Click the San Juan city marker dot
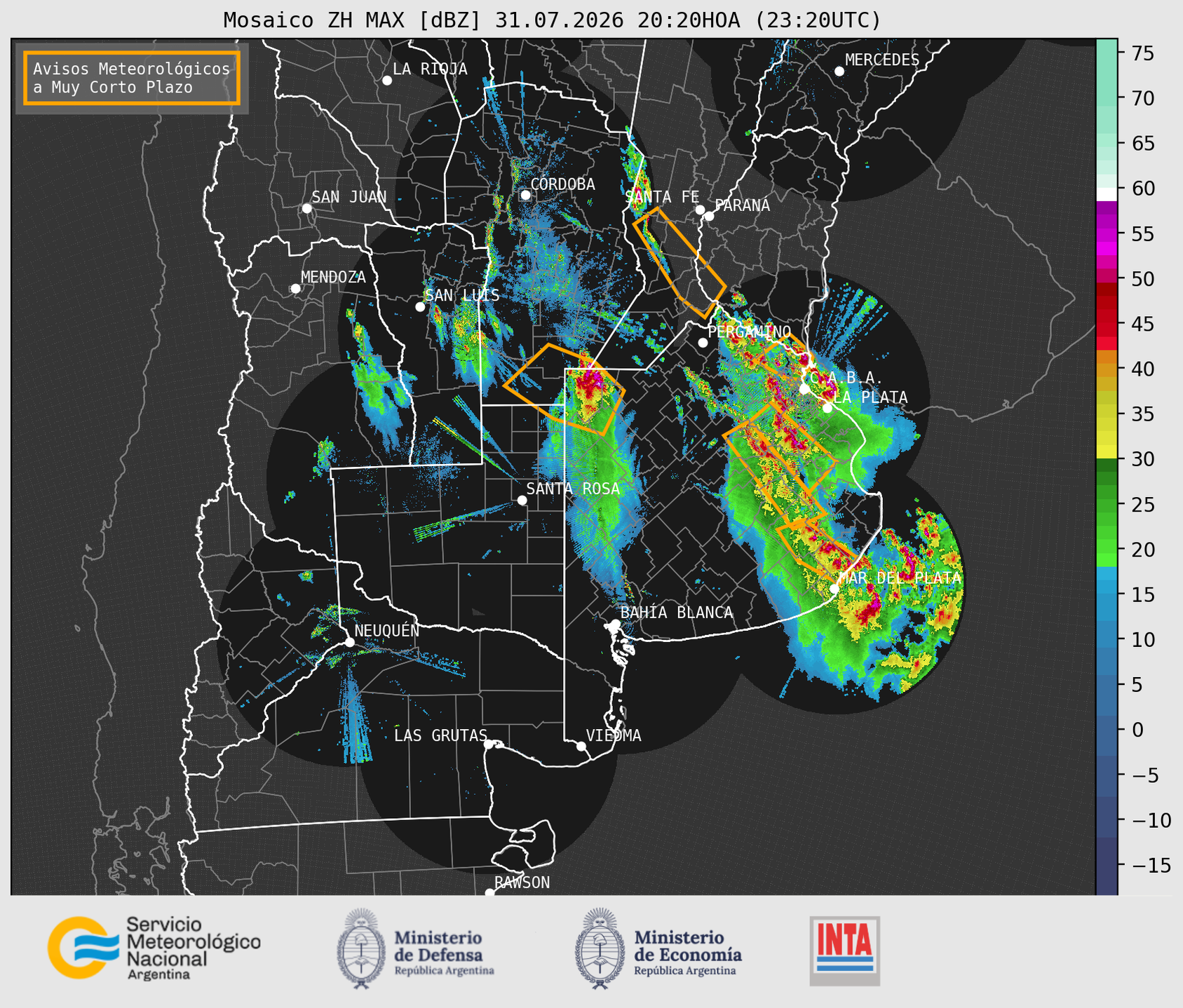The width and height of the screenshot is (1183, 1008). (x=306, y=208)
